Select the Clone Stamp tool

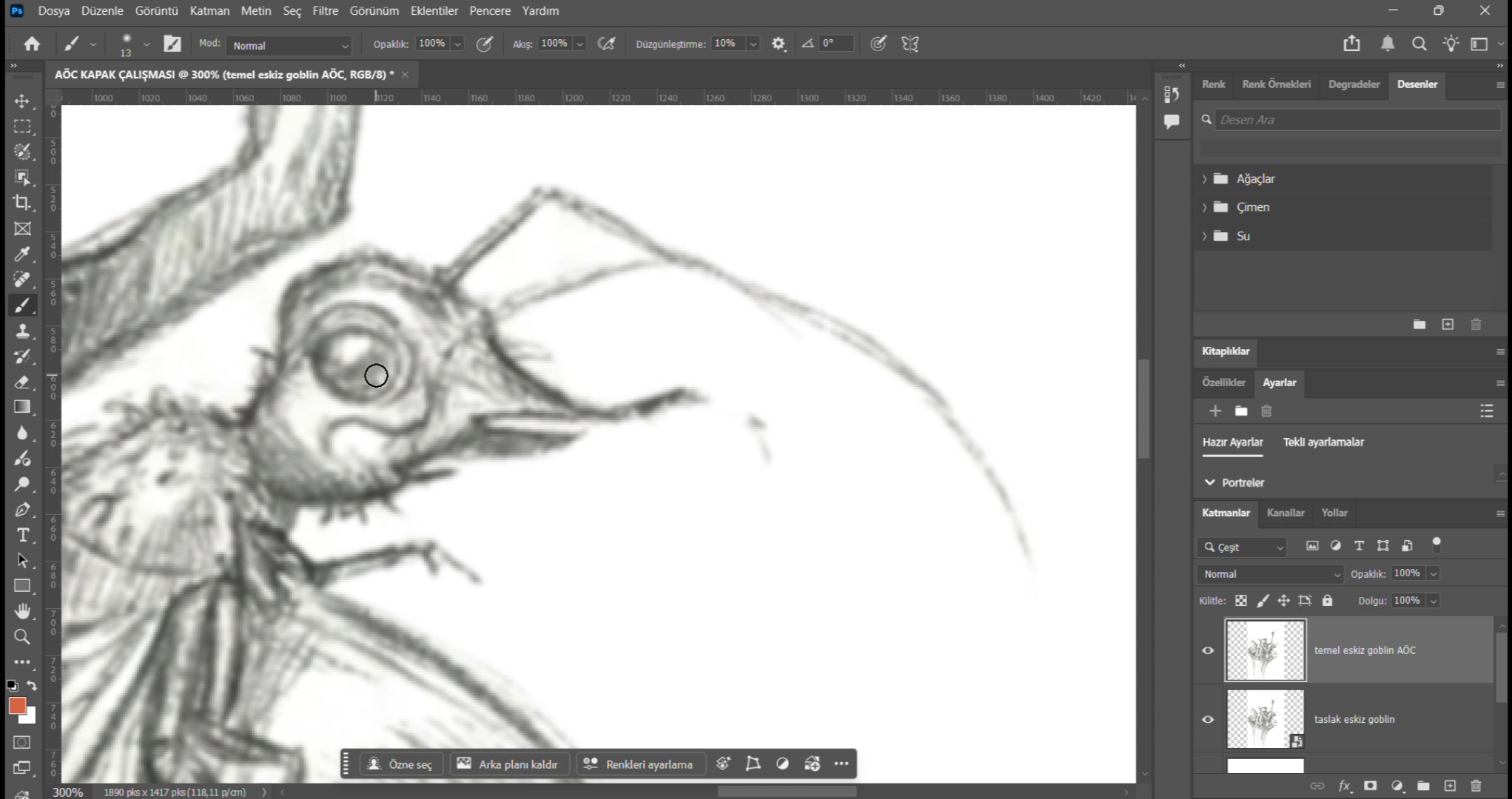pyautogui.click(x=22, y=331)
